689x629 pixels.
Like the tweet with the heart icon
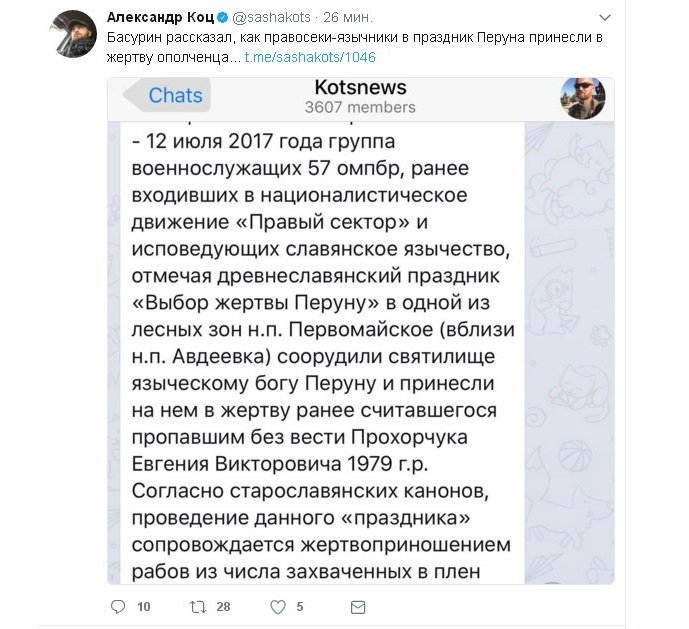(278, 607)
